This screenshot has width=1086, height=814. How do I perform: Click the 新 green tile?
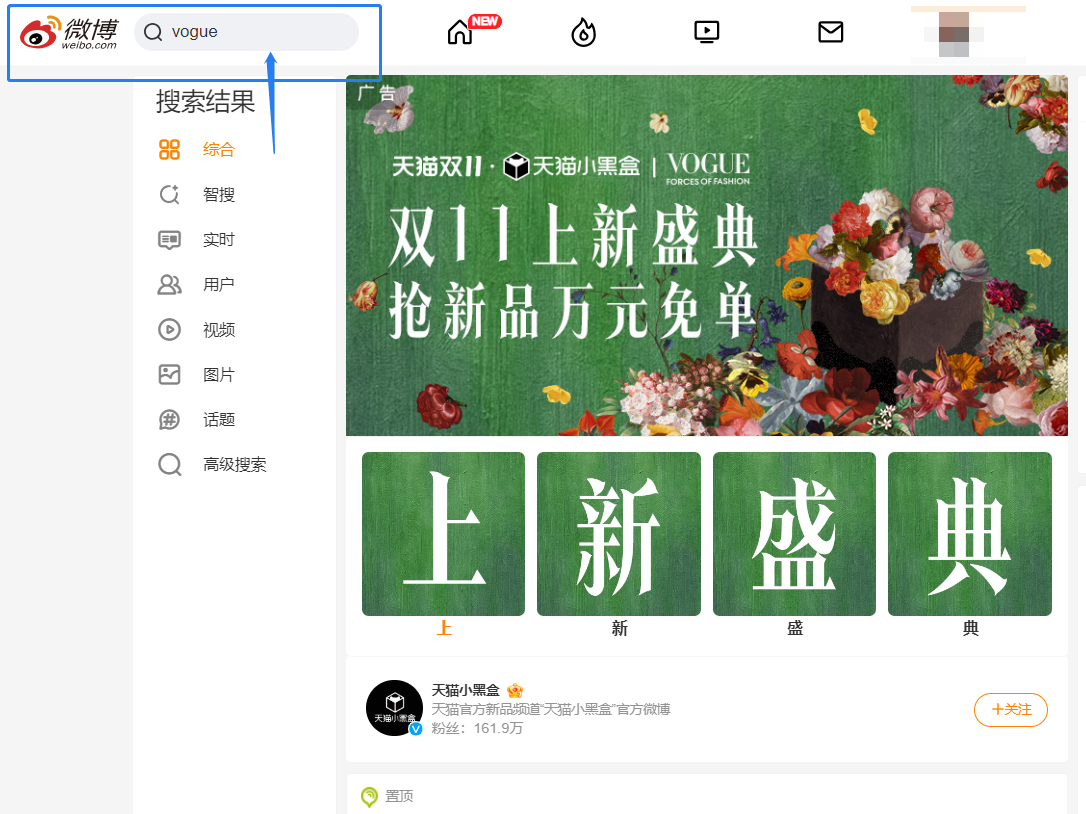(619, 534)
